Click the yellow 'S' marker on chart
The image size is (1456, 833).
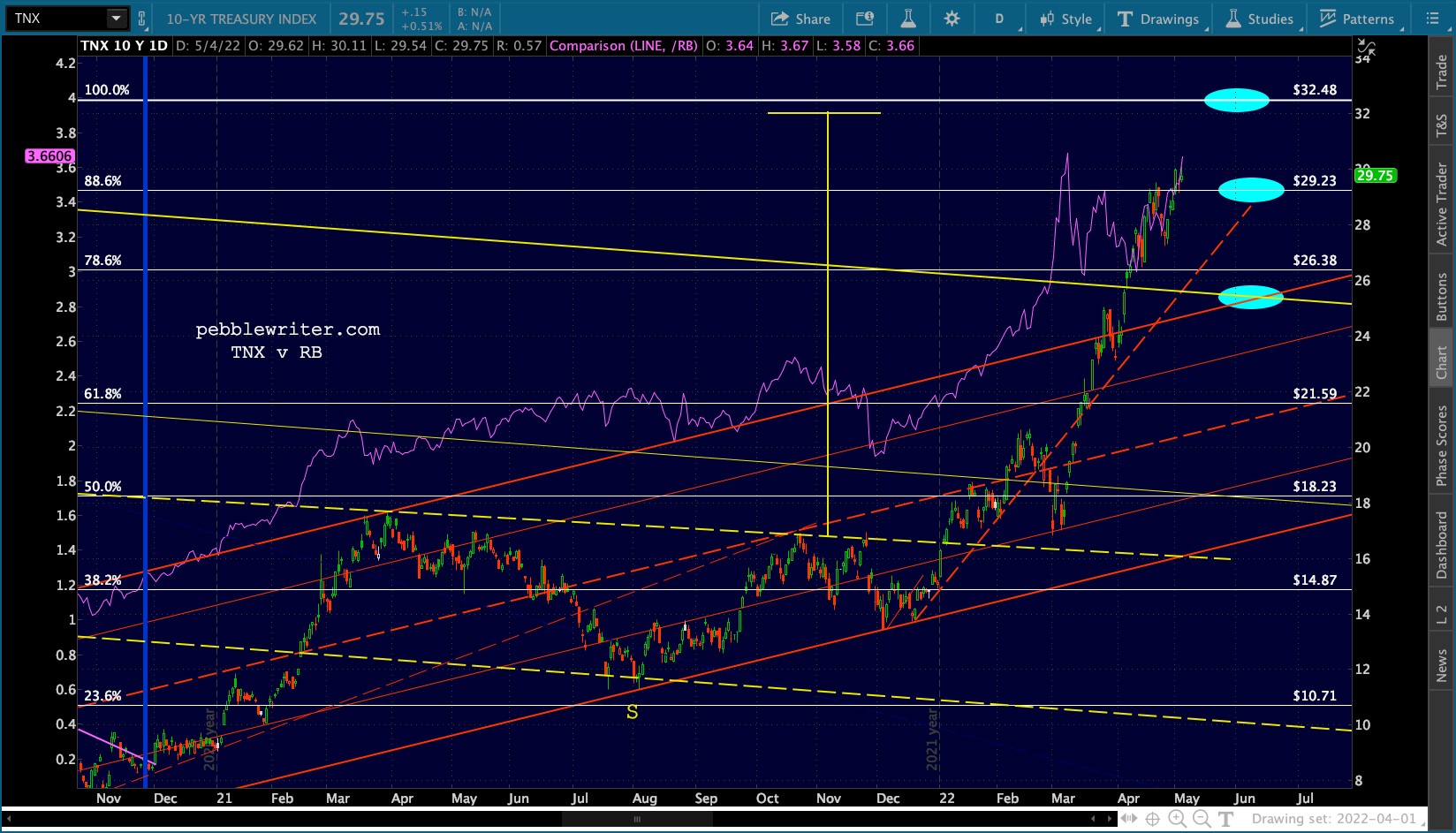point(633,712)
